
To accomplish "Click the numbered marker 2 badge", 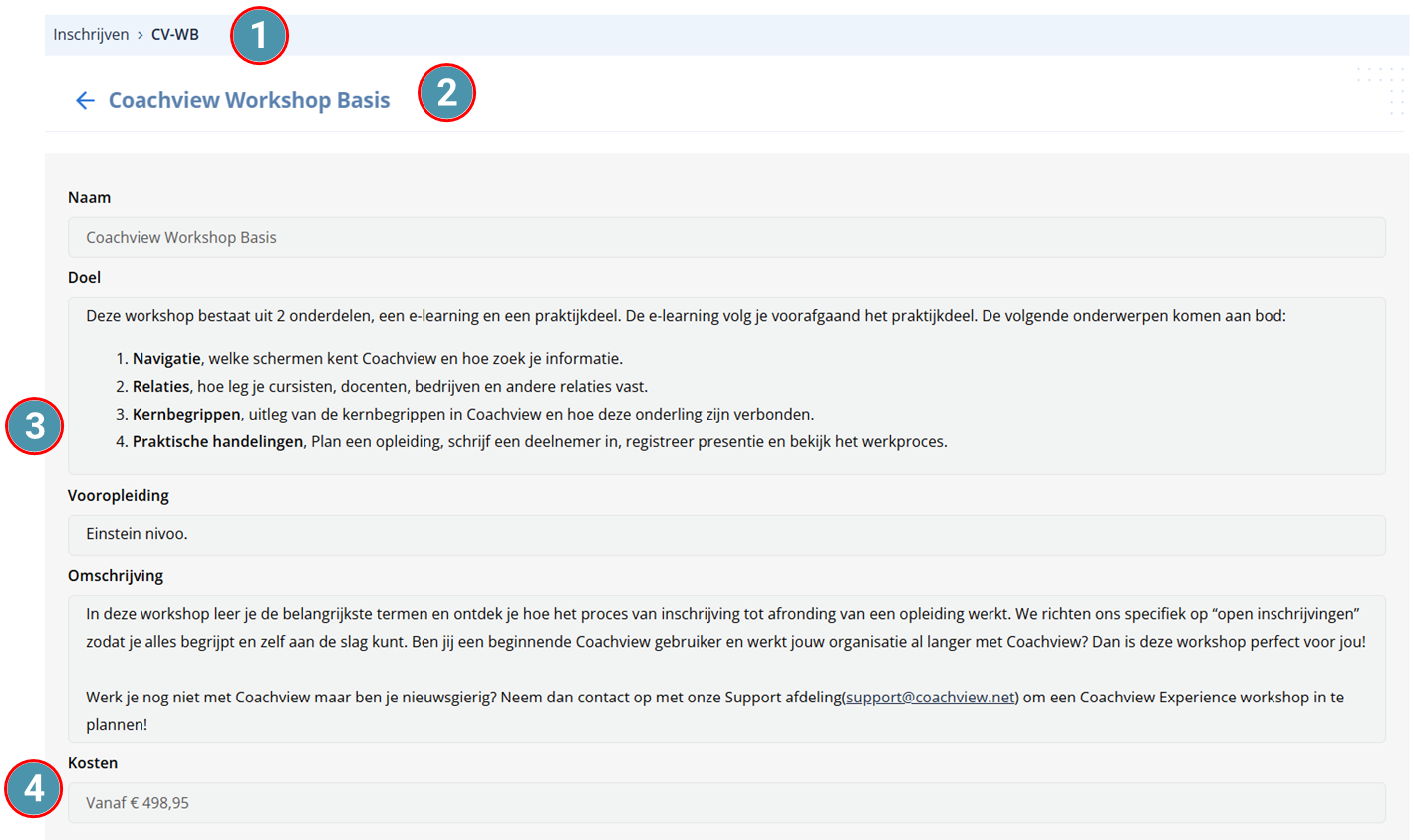I will click(x=446, y=93).
